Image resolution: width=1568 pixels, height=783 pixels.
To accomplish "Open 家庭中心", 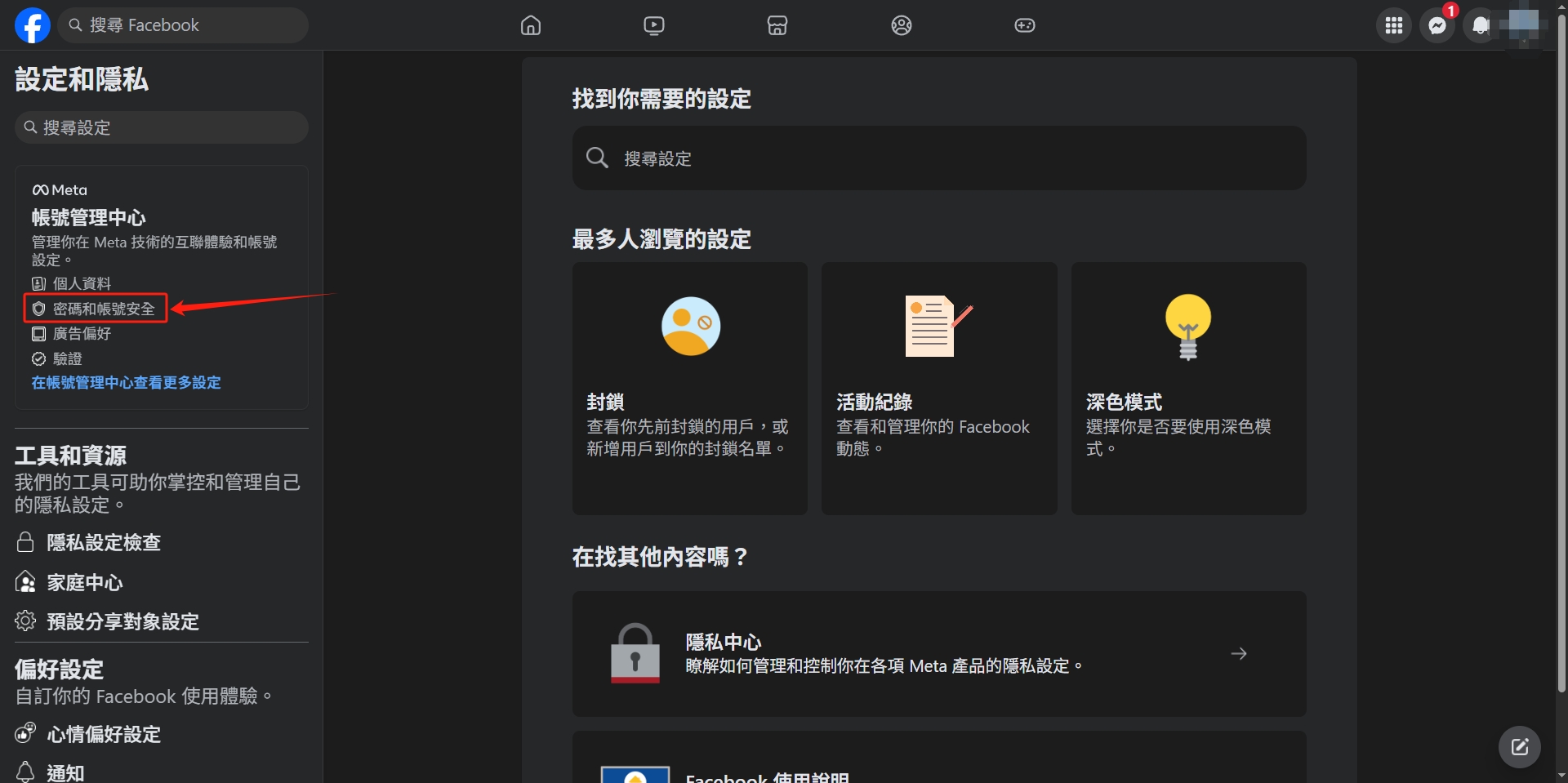I will pyautogui.click(x=85, y=582).
